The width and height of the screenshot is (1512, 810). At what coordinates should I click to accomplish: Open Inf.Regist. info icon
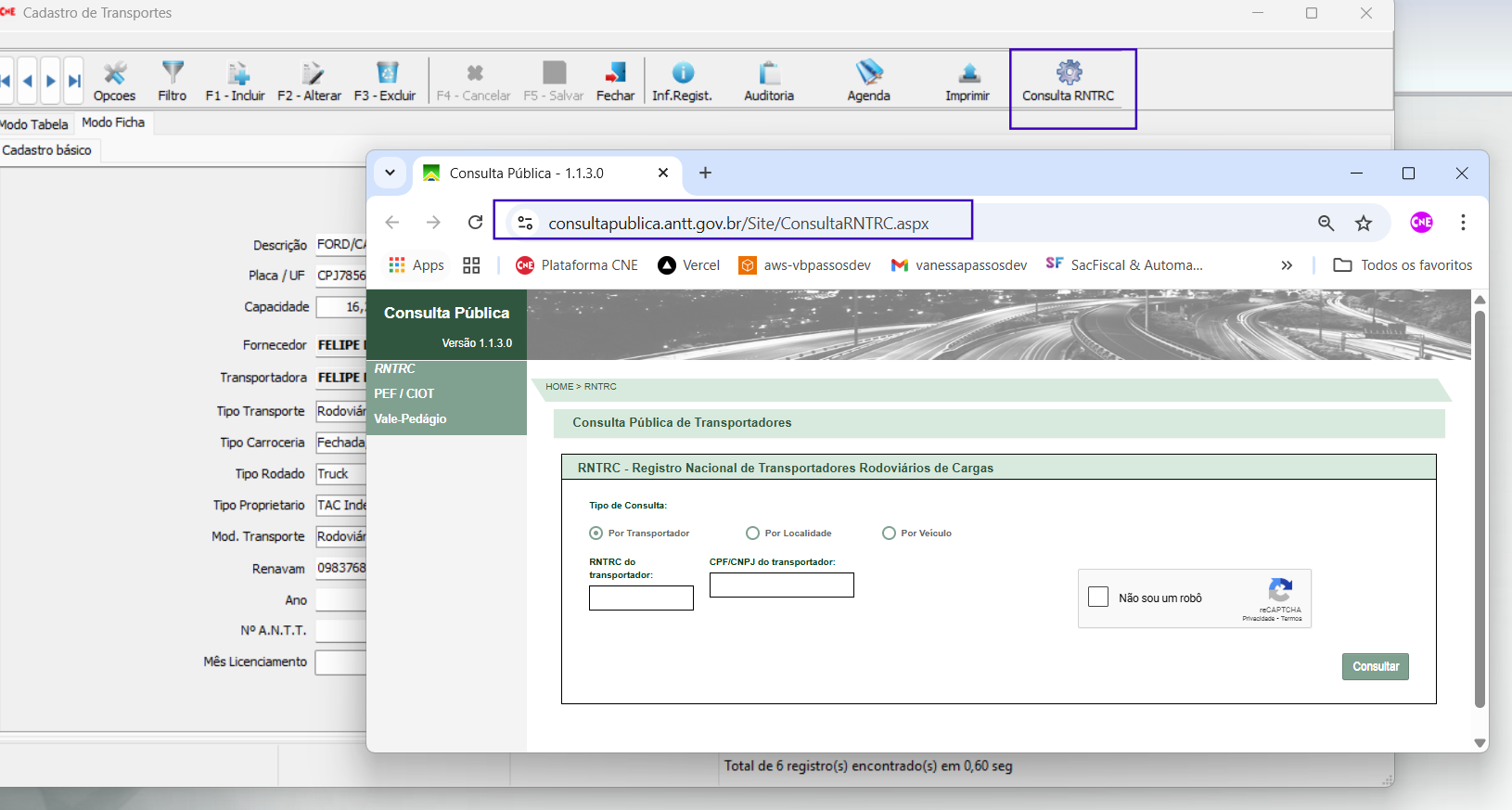tap(682, 72)
